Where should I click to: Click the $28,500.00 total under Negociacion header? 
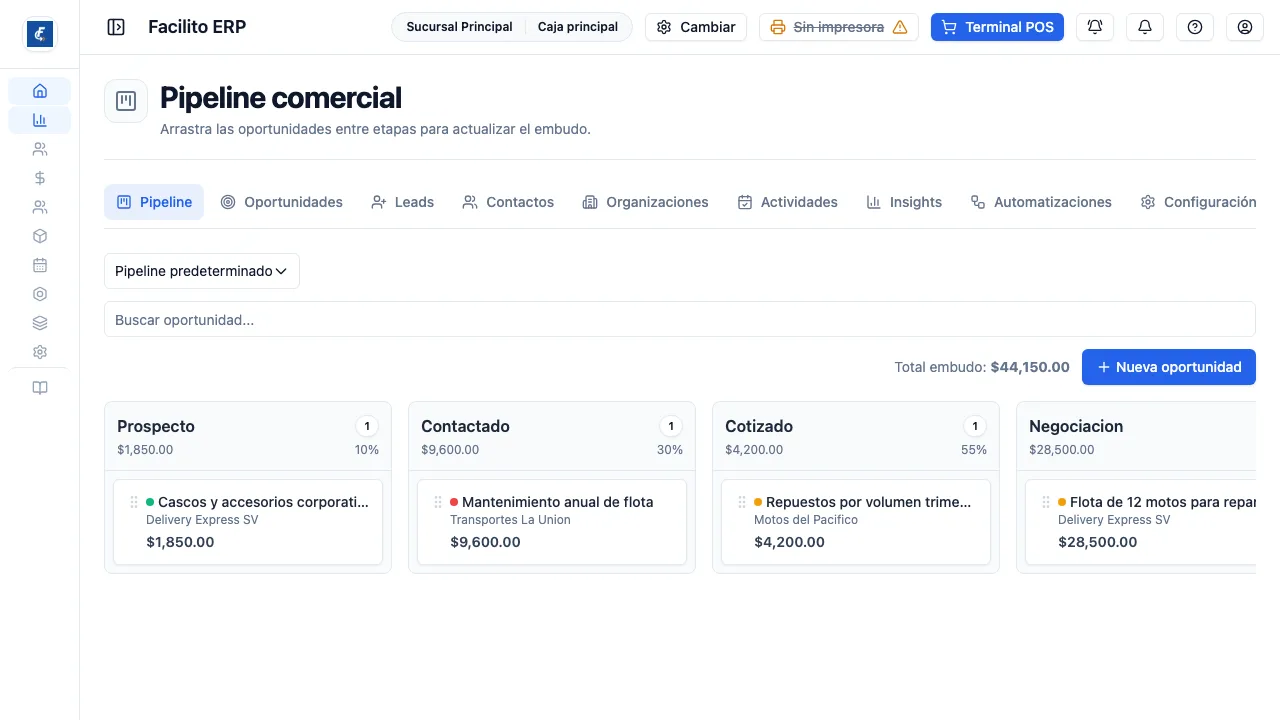1062,450
